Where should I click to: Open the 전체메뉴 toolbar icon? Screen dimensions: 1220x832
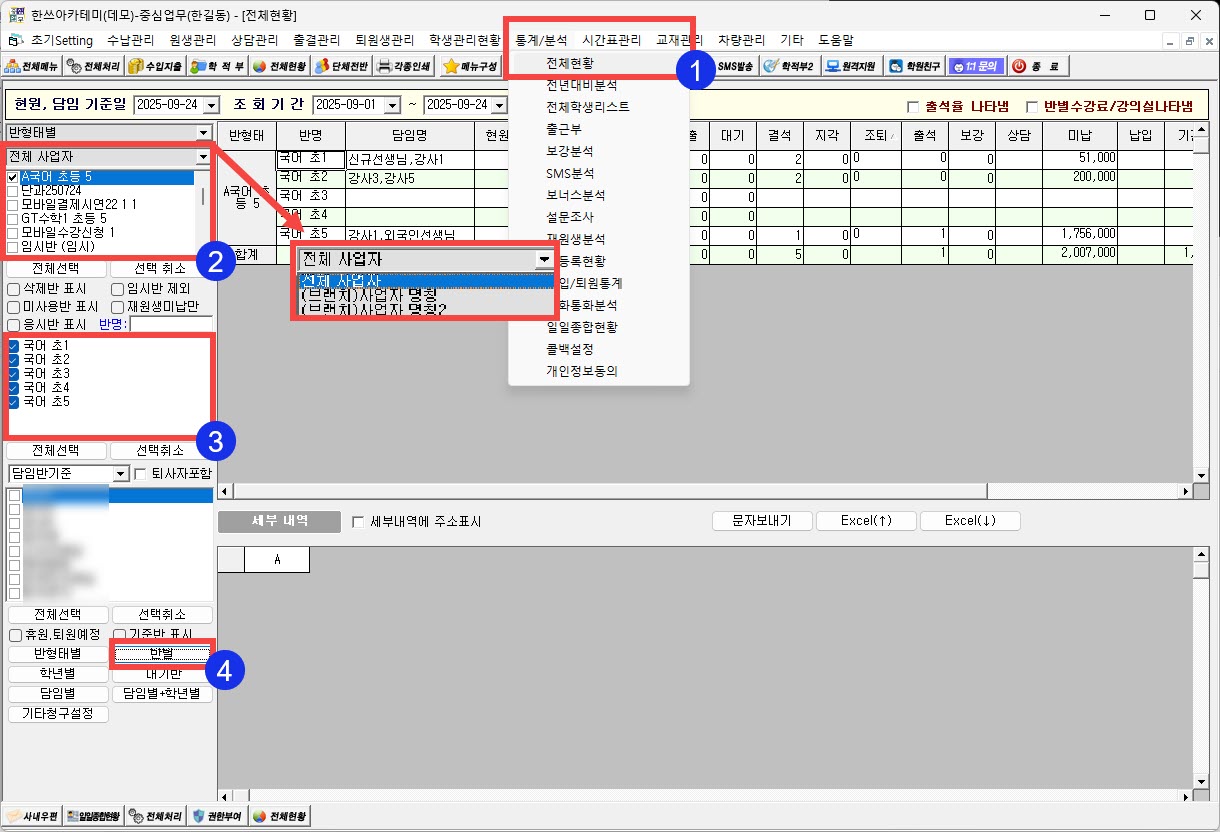pos(31,67)
